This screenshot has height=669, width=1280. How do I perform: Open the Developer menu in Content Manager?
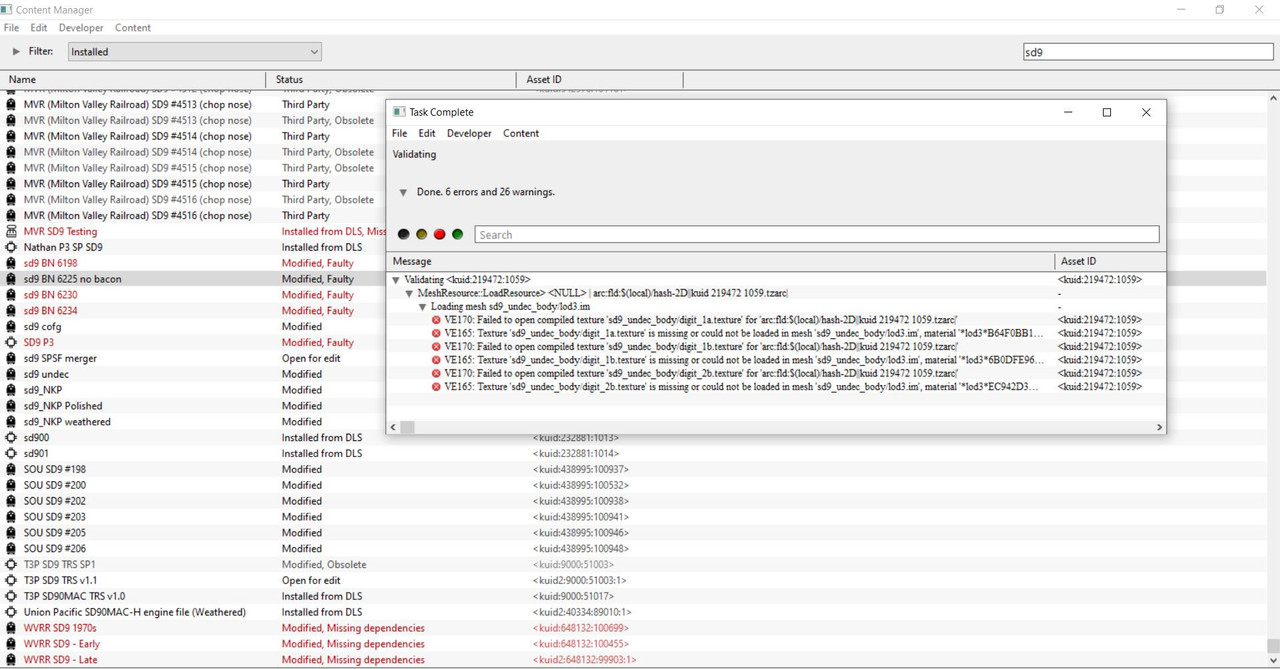81,28
